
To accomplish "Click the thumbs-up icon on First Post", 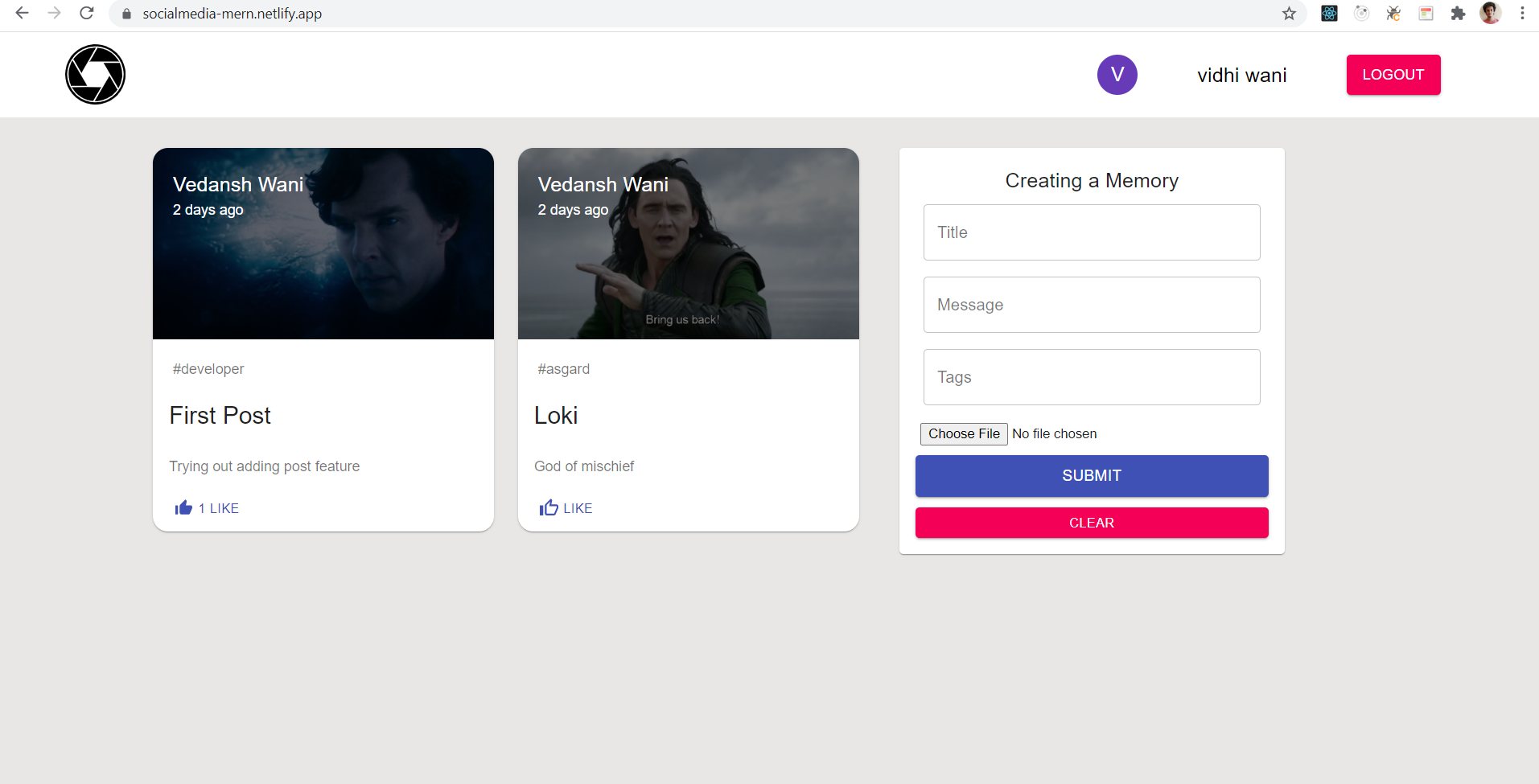I will pyautogui.click(x=183, y=507).
